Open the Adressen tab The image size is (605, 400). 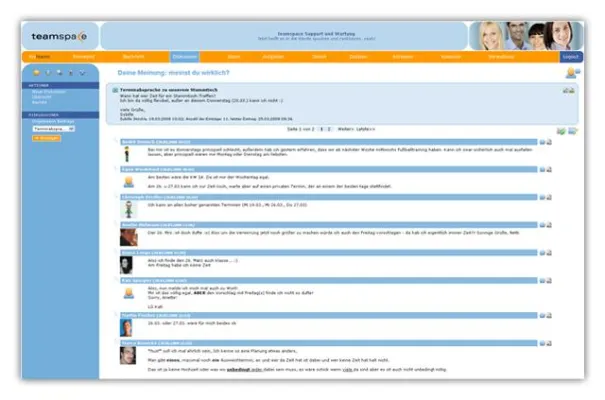click(402, 57)
